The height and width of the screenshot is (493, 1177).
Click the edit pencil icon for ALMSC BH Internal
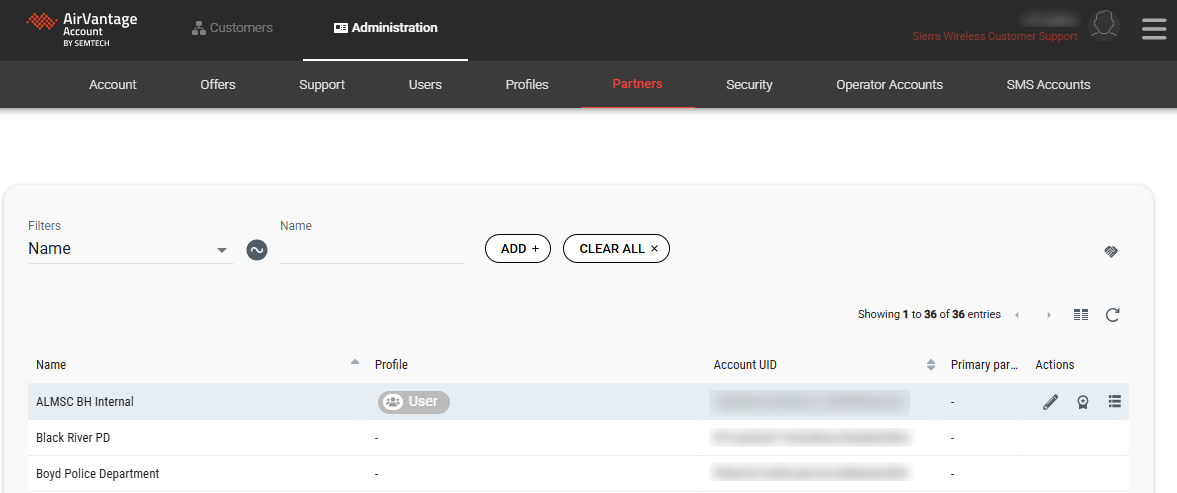tap(1050, 402)
